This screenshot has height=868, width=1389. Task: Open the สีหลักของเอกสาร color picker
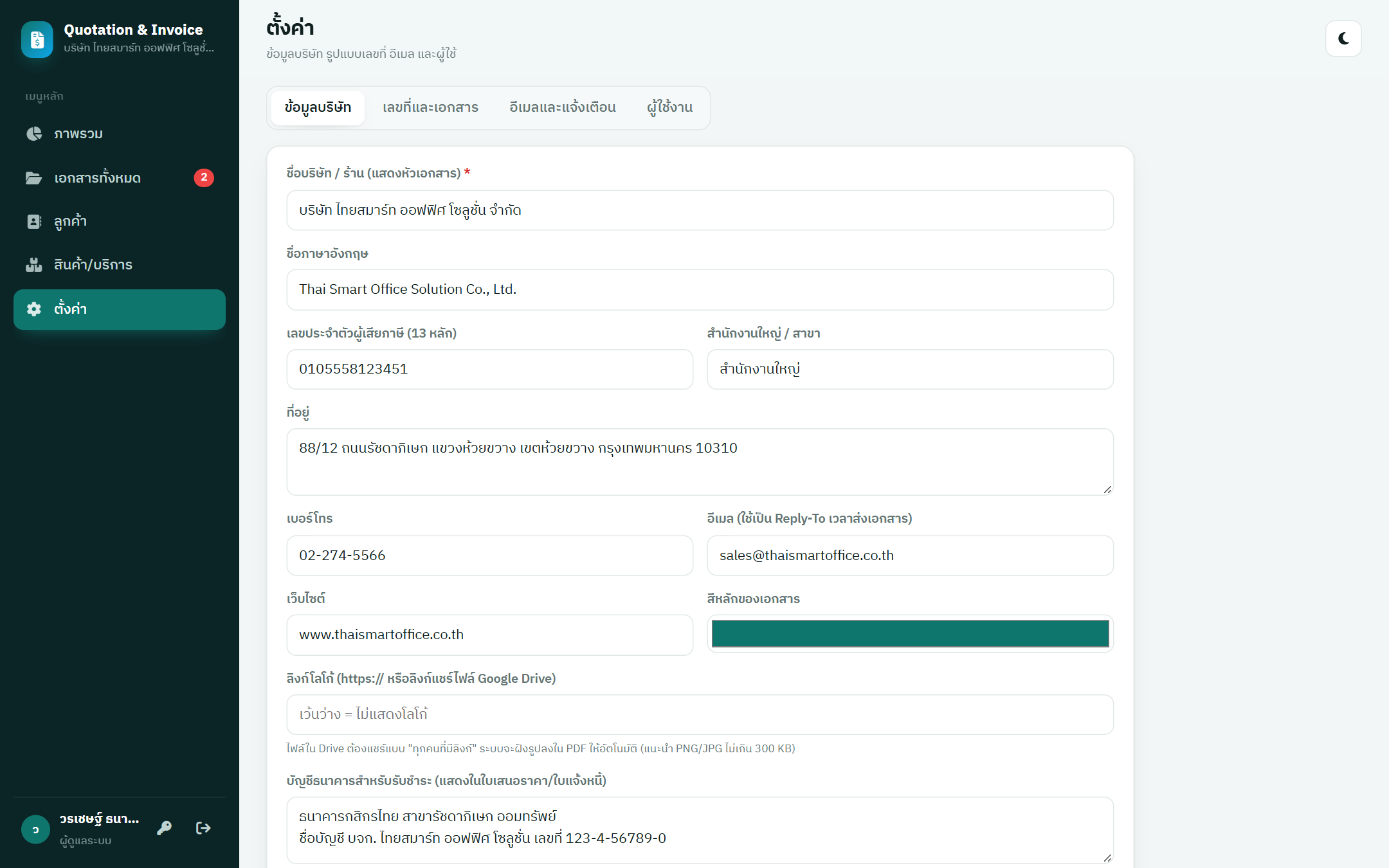(x=910, y=634)
